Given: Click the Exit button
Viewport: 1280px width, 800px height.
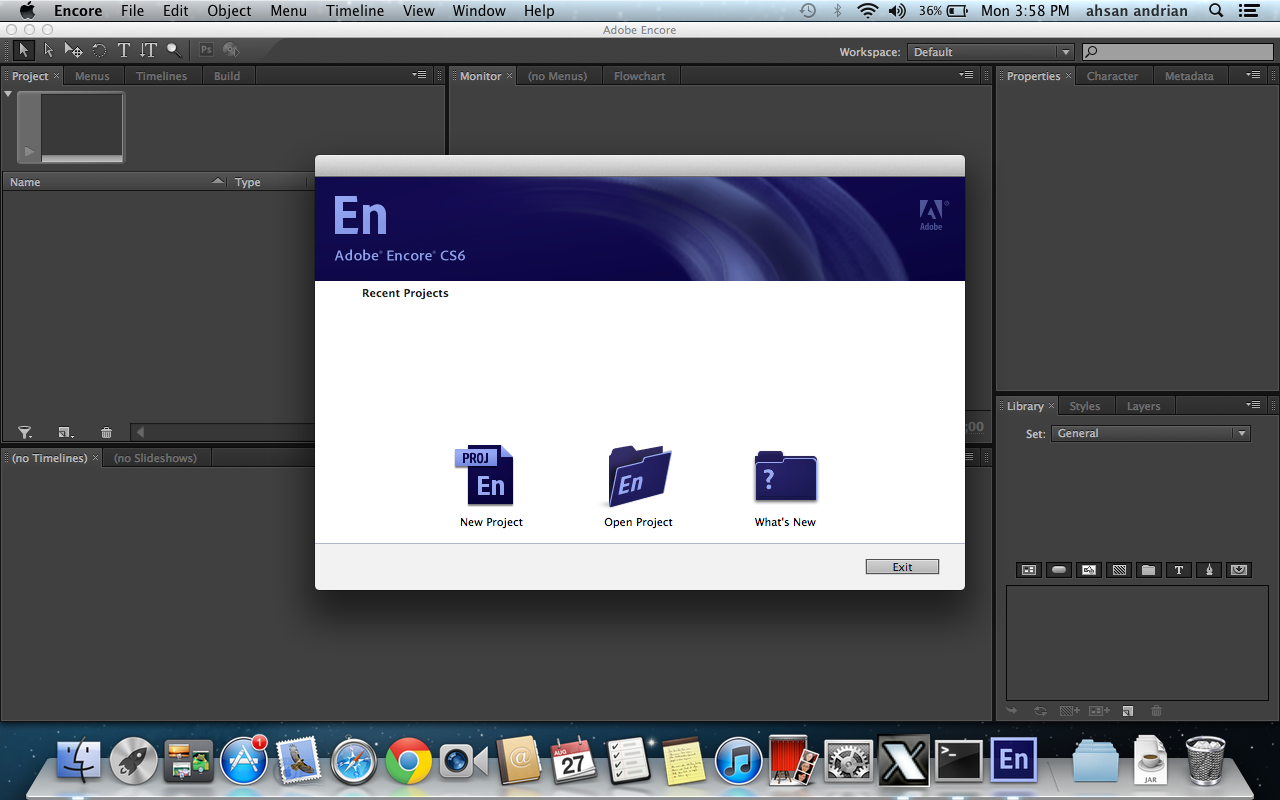Looking at the screenshot, I should pos(902,567).
